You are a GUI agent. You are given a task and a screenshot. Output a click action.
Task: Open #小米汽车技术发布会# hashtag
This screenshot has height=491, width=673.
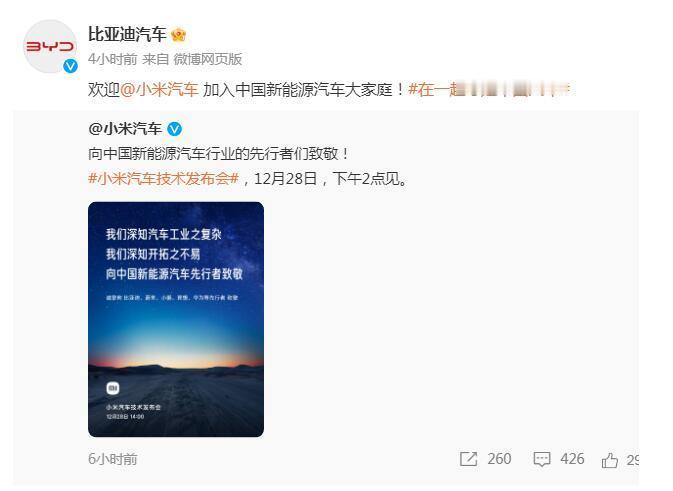coord(163,178)
